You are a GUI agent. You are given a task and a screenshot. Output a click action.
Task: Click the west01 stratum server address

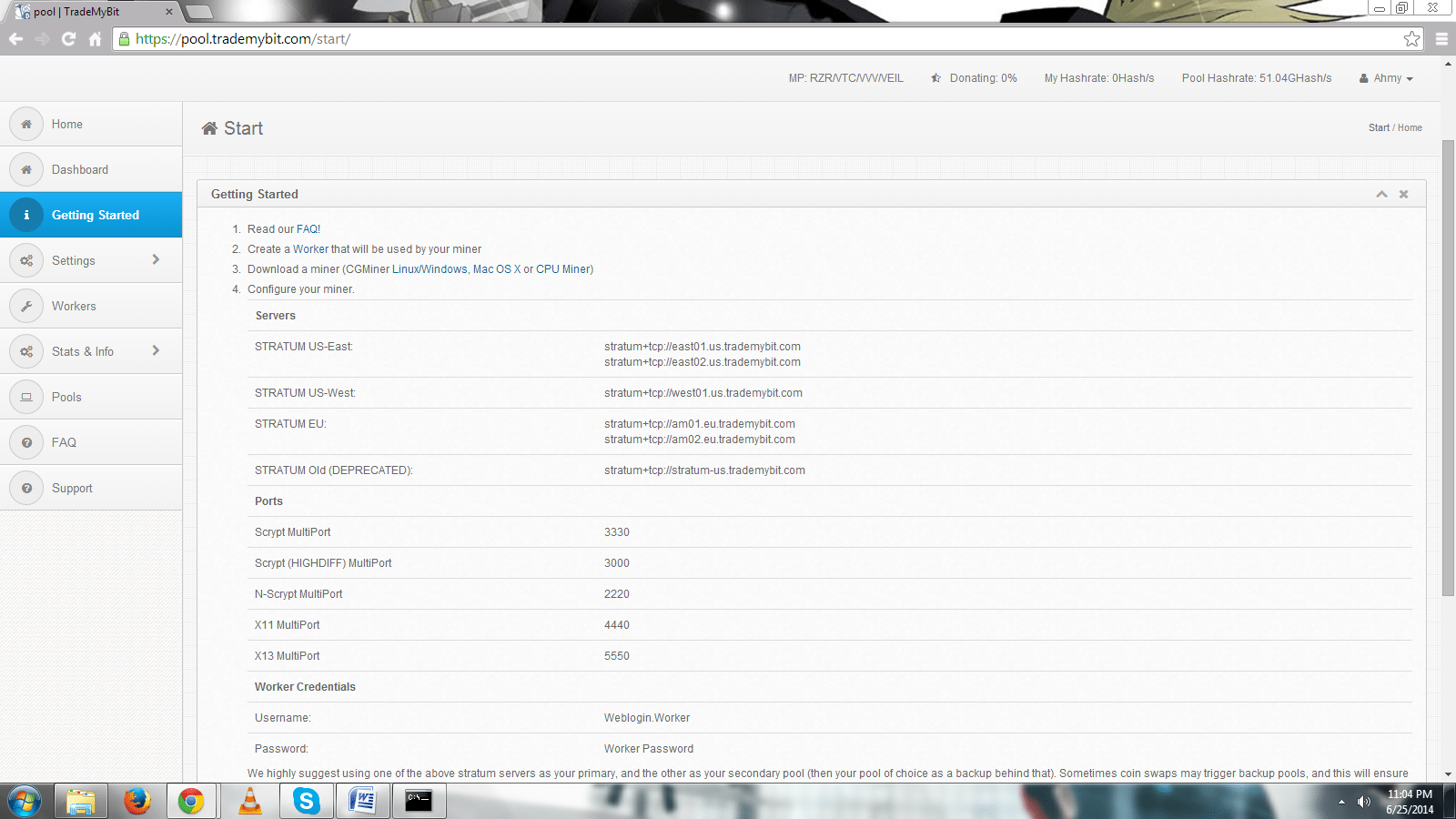(x=703, y=393)
